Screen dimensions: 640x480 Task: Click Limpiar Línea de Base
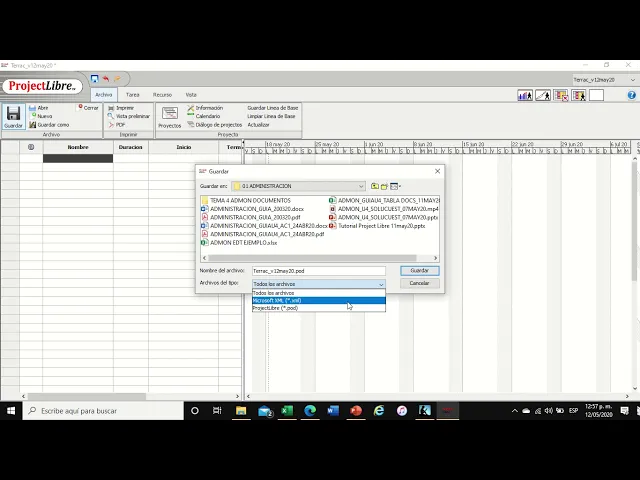pos(271,116)
